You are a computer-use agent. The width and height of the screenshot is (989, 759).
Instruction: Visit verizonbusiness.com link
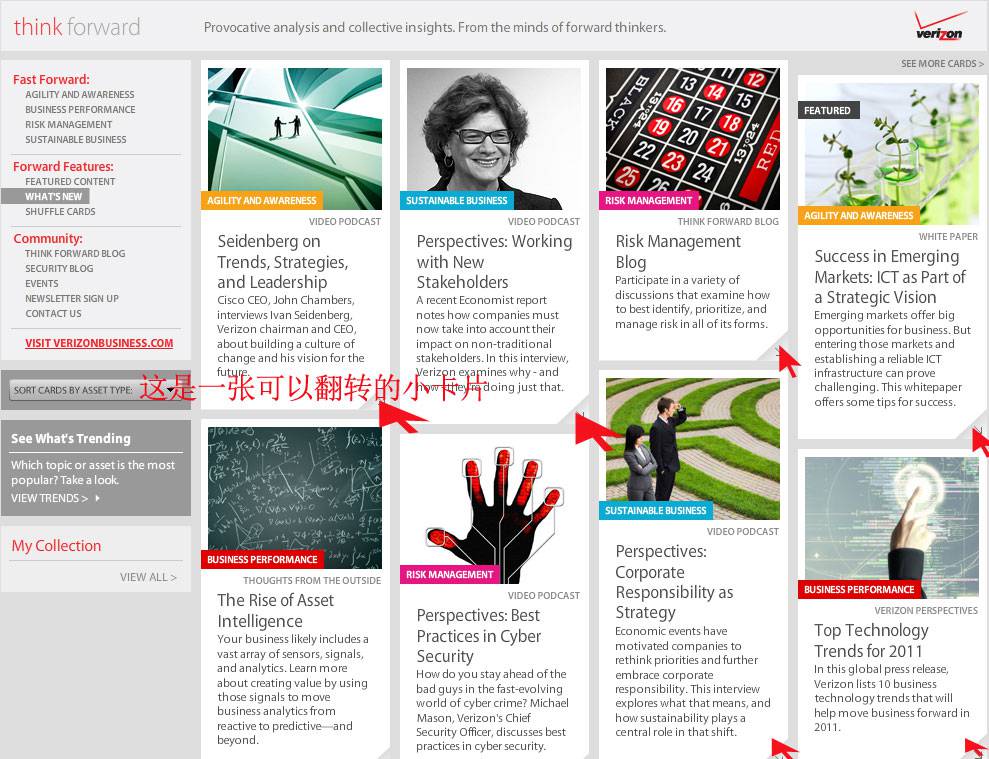pyautogui.click(x=99, y=343)
